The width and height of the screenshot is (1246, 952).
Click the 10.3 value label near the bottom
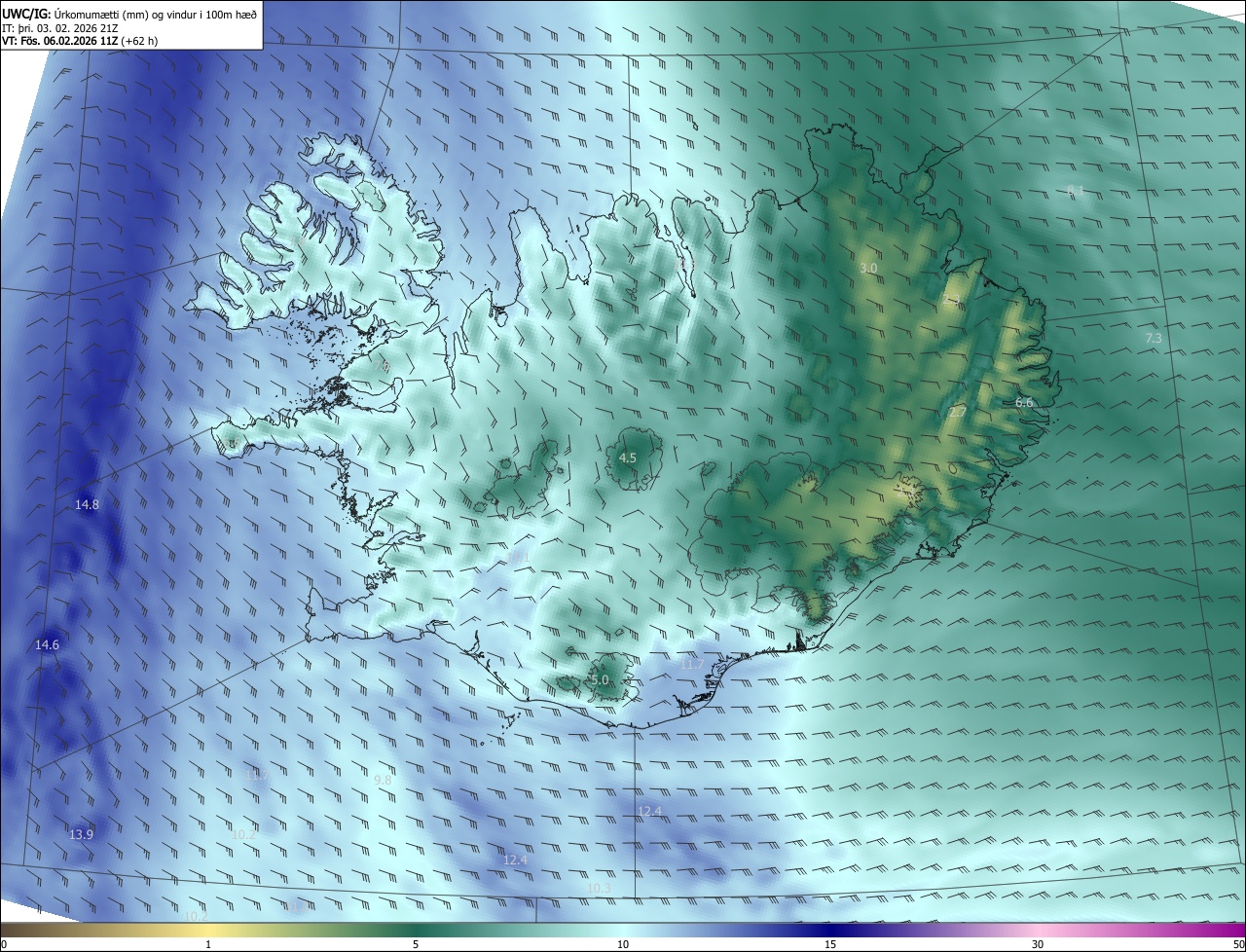pyautogui.click(x=599, y=888)
